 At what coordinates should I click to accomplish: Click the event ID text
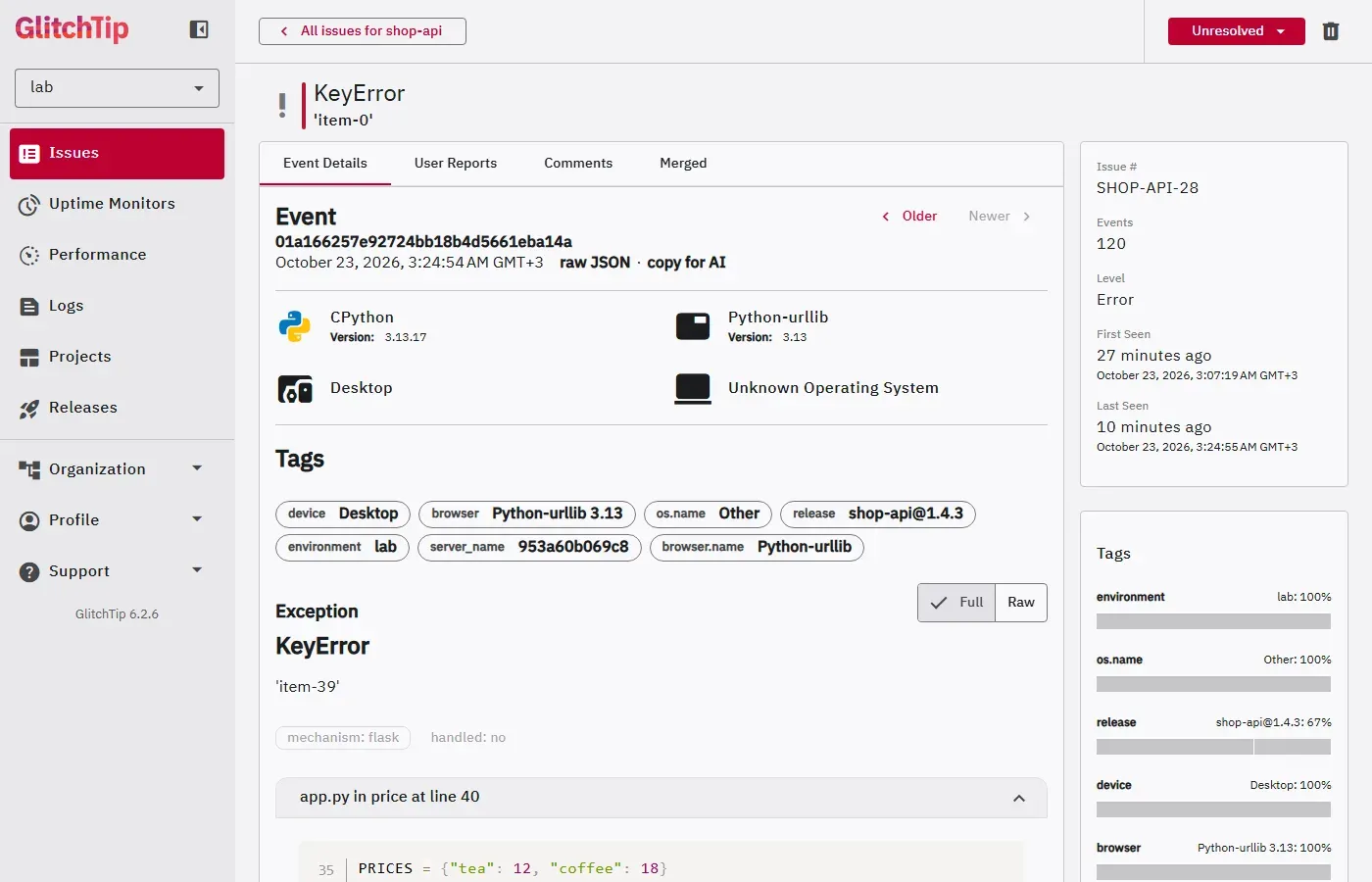pyautogui.click(x=423, y=242)
